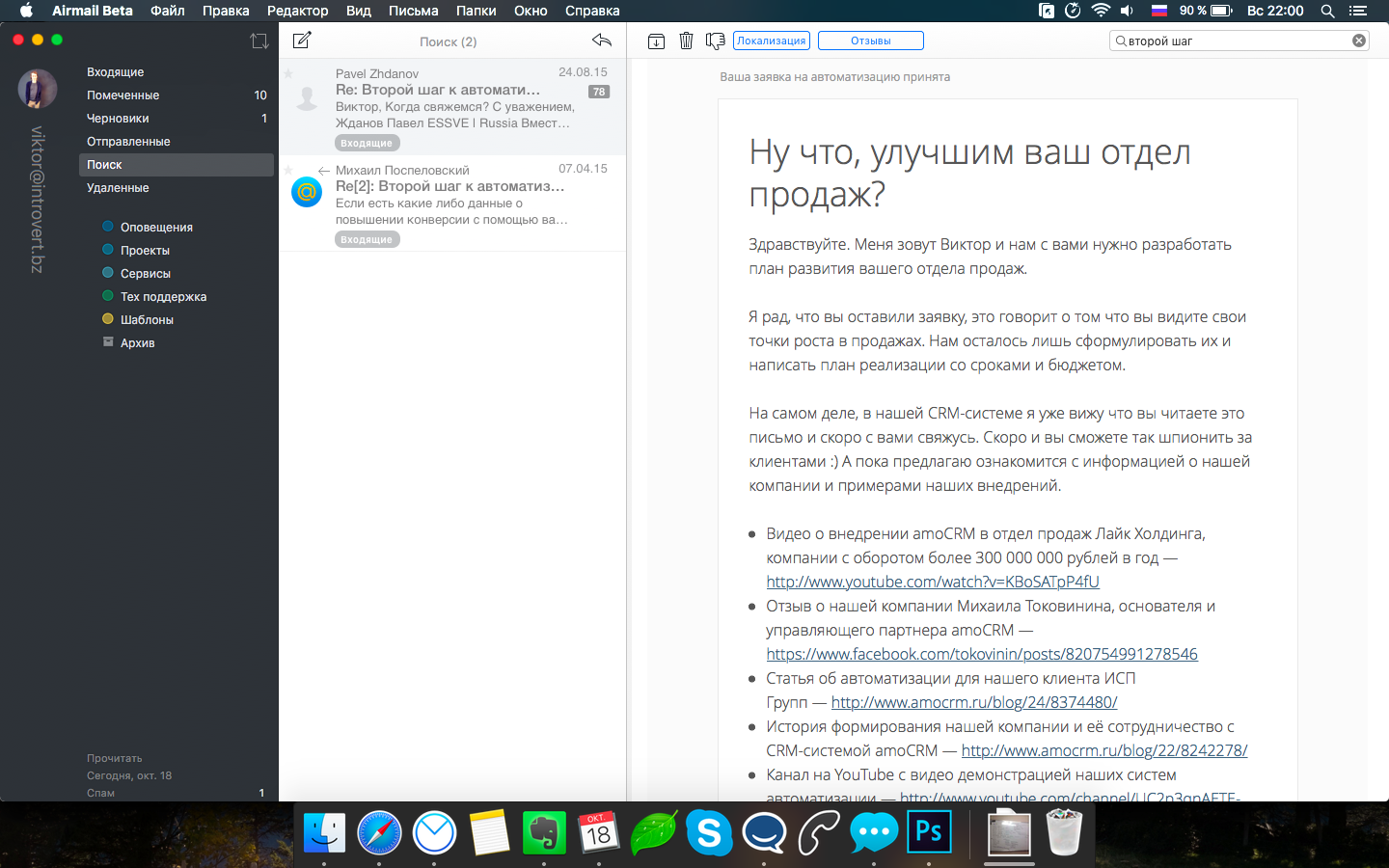
Task: Open Calendar showing 18 in dock
Action: point(599,832)
